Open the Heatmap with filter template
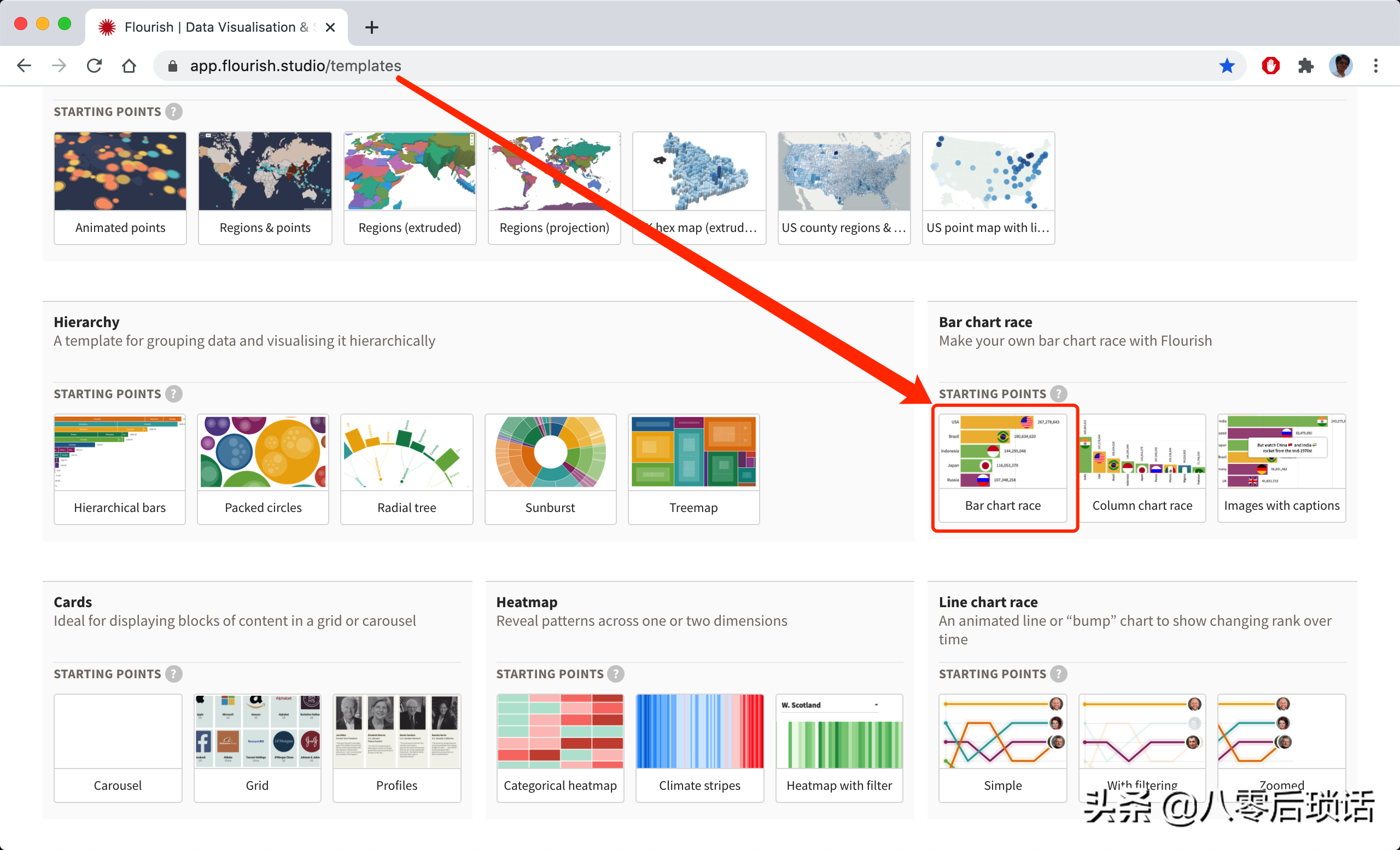 click(x=839, y=748)
